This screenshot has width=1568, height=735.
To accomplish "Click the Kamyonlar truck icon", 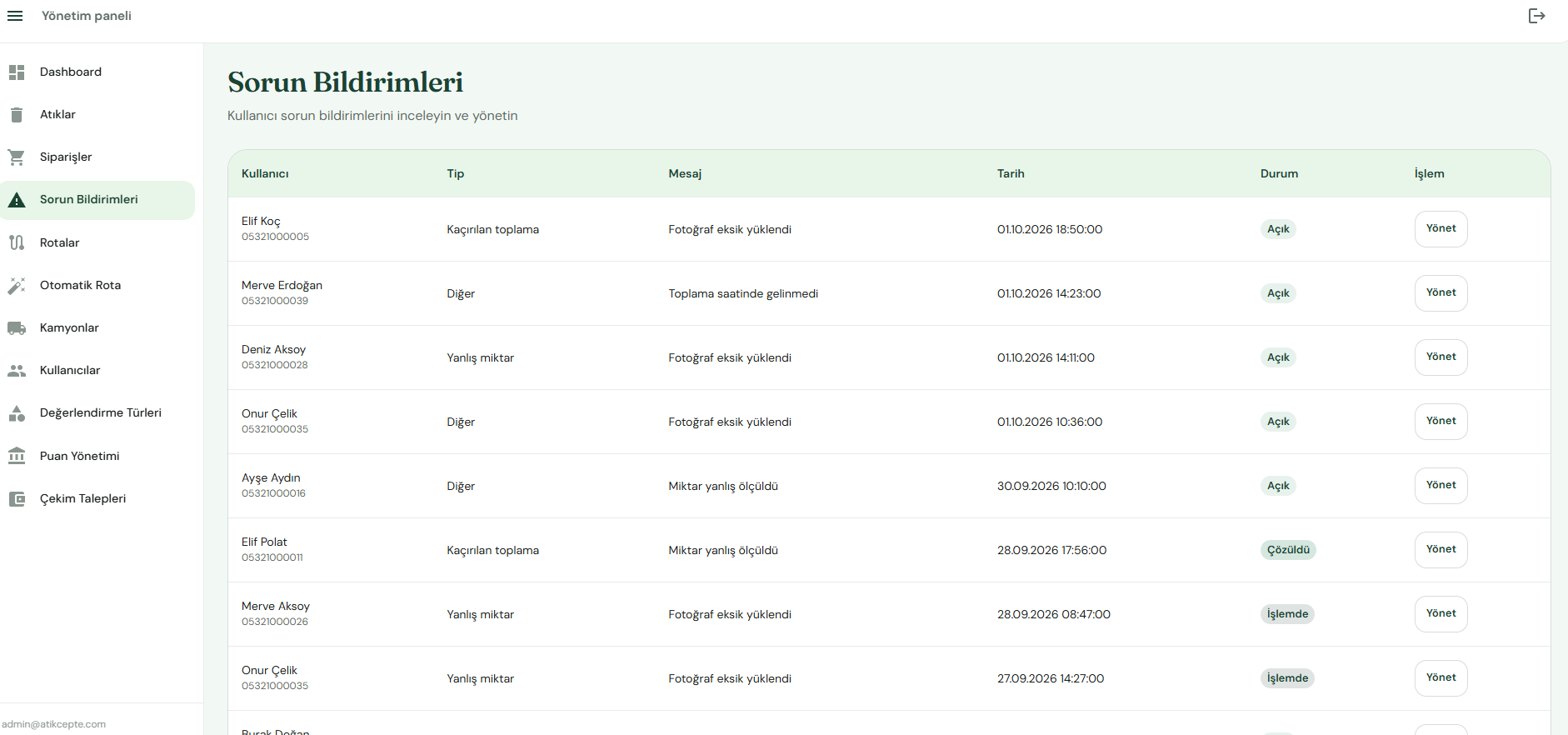I will [x=17, y=328].
